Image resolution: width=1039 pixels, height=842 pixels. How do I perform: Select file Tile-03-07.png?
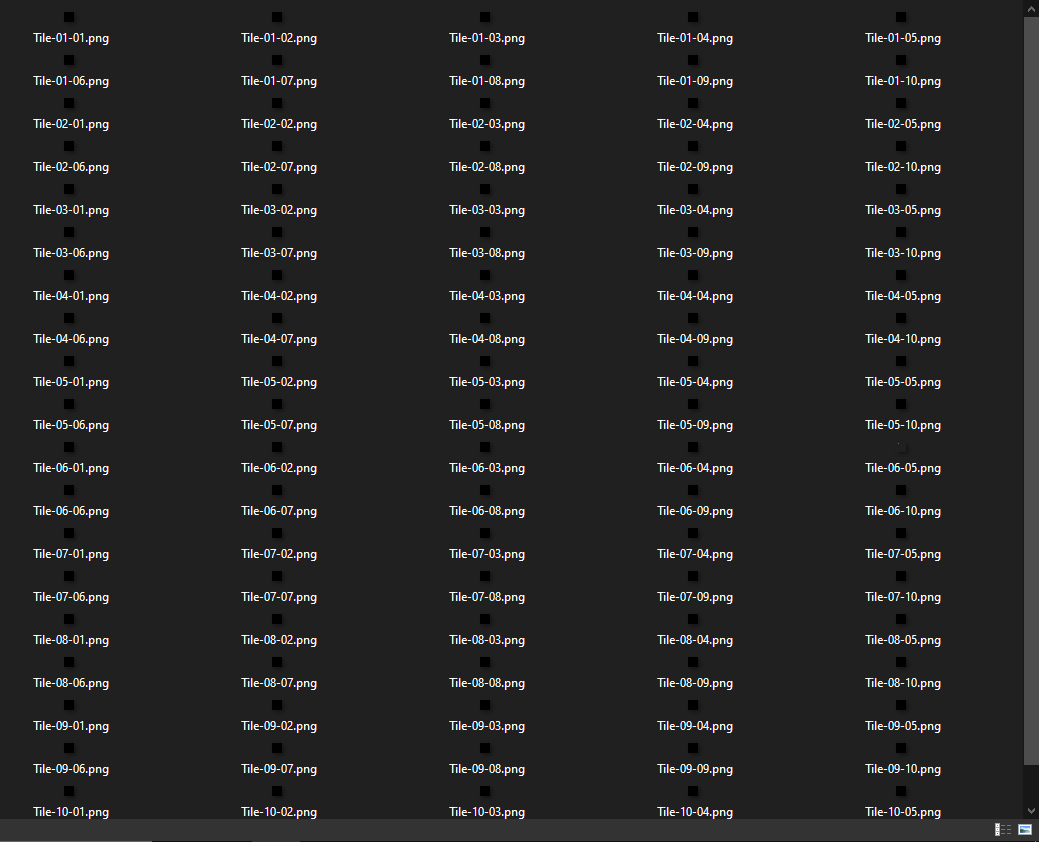[279, 254]
